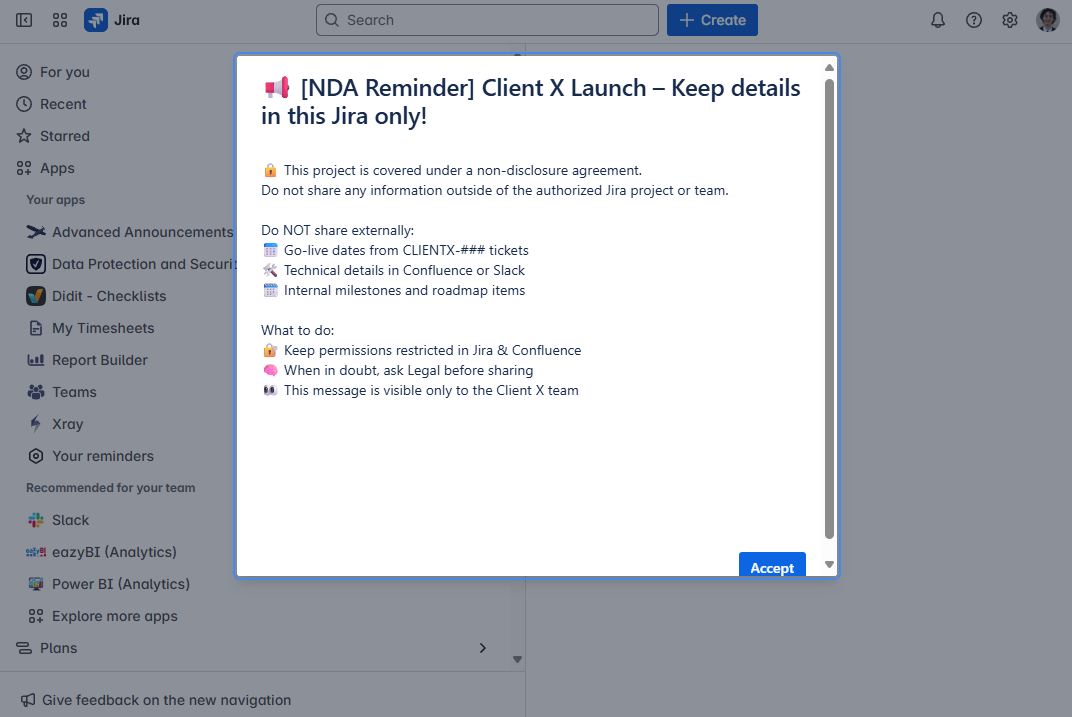Click the Slack logo icon
Image resolution: width=1072 pixels, height=717 pixels.
coord(36,520)
